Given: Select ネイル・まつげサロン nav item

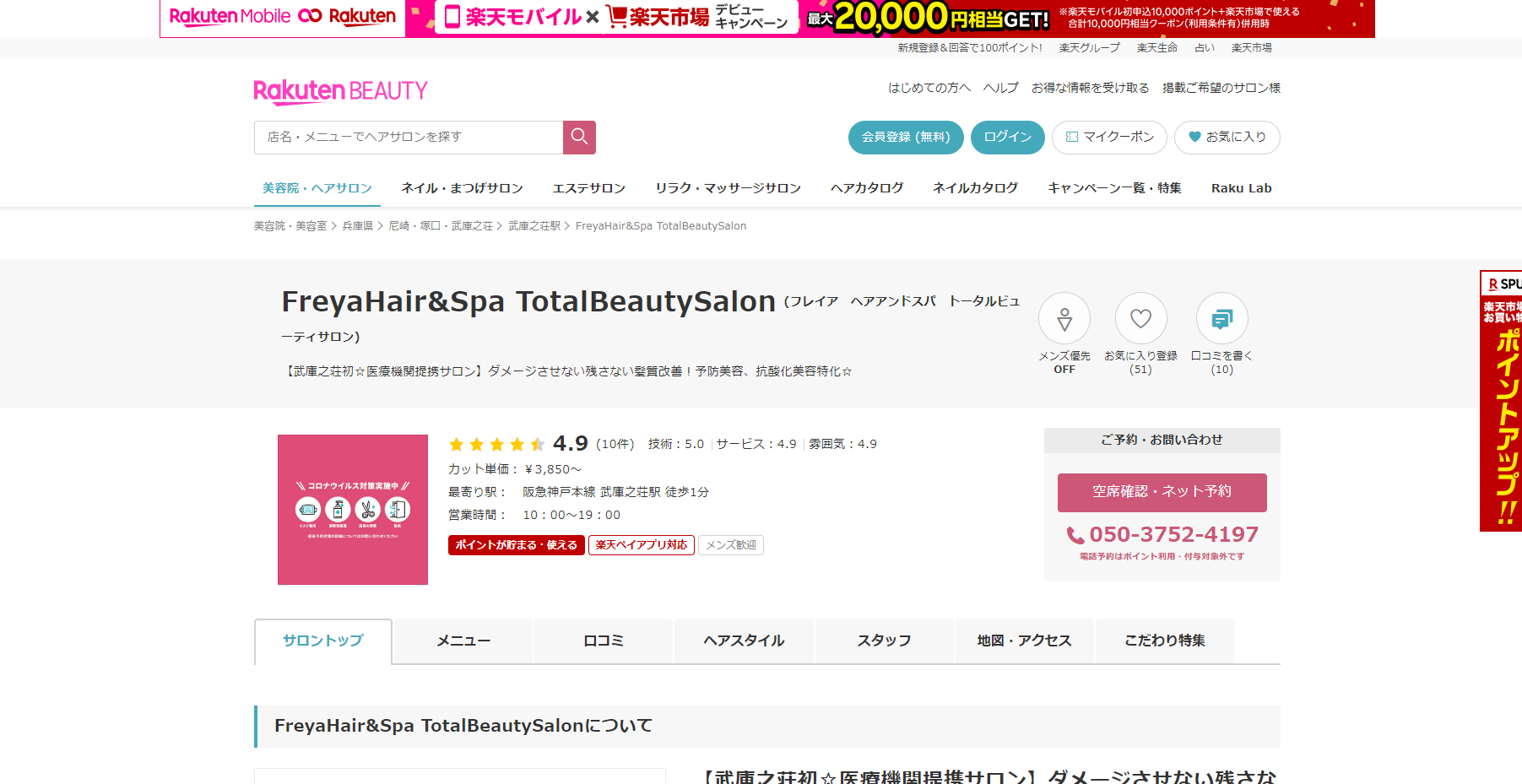Looking at the screenshot, I should click(x=462, y=188).
